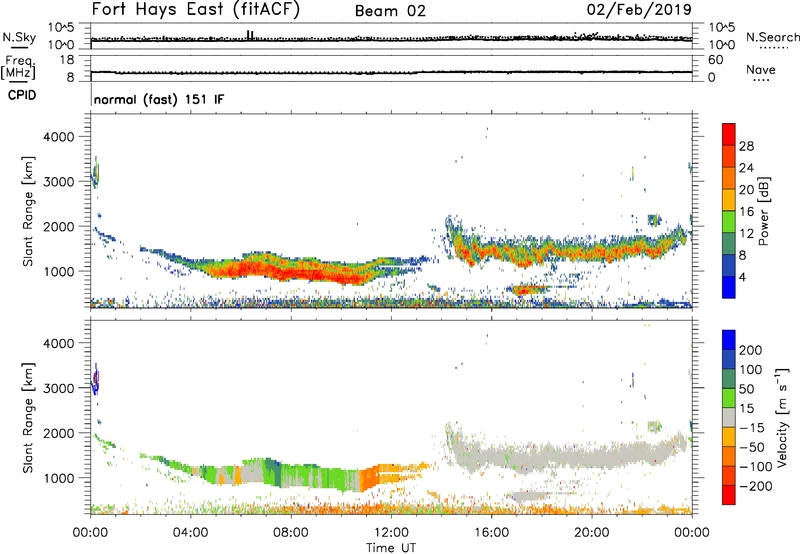Select the red top segment of Power colorbar
Viewport: 800px width, 554px height.
tap(729, 134)
